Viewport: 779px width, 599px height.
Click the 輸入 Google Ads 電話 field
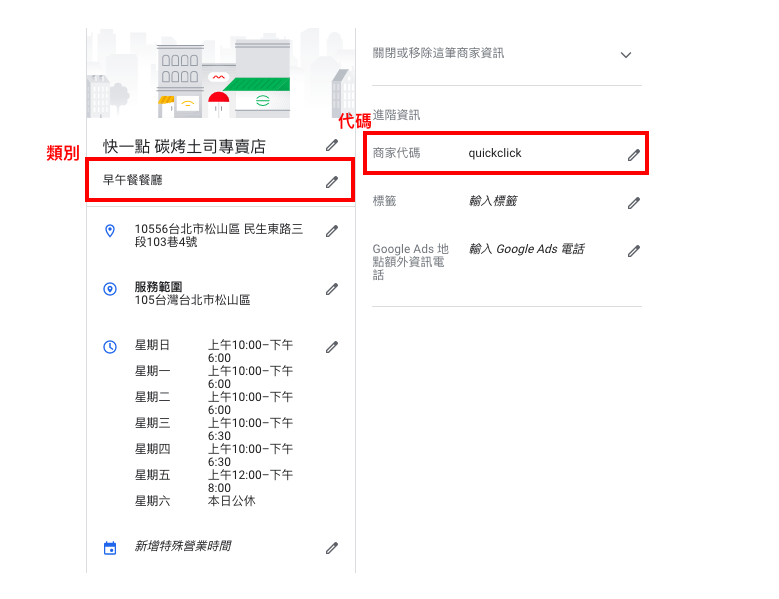527,249
